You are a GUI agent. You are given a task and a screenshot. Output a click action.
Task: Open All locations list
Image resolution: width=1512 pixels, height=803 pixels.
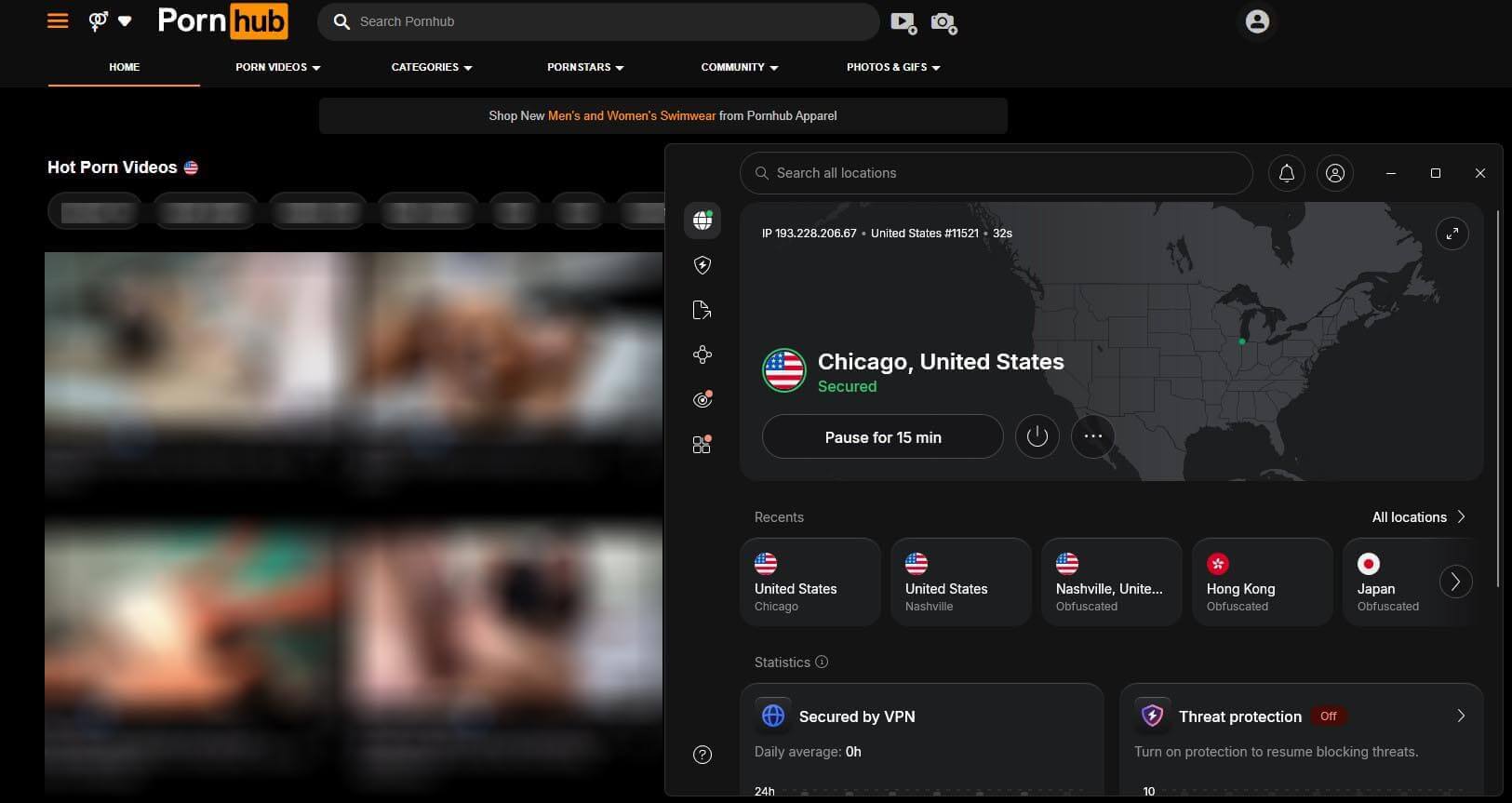coord(1419,517)
